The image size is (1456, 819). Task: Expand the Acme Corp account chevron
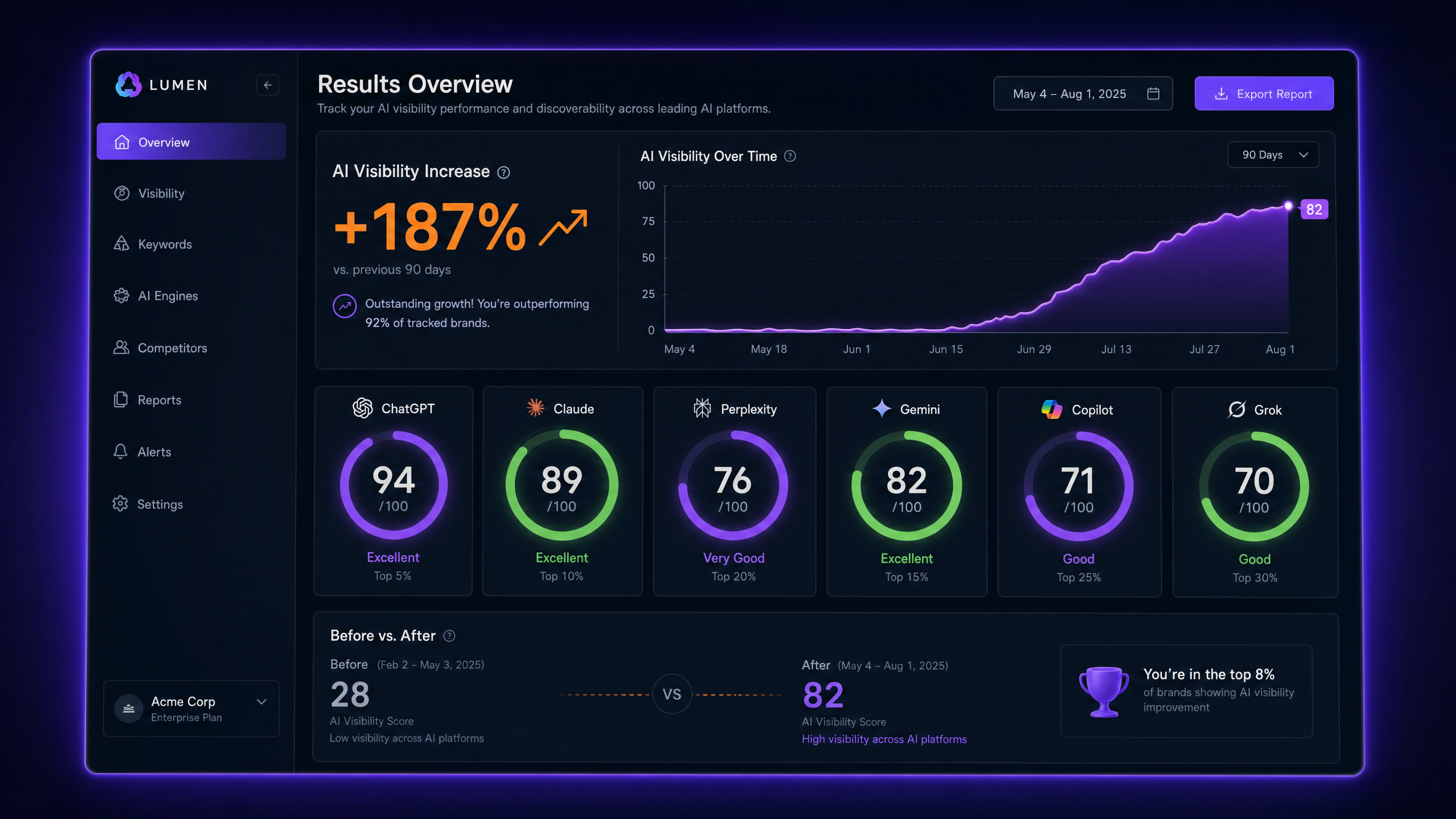(262, 702)
